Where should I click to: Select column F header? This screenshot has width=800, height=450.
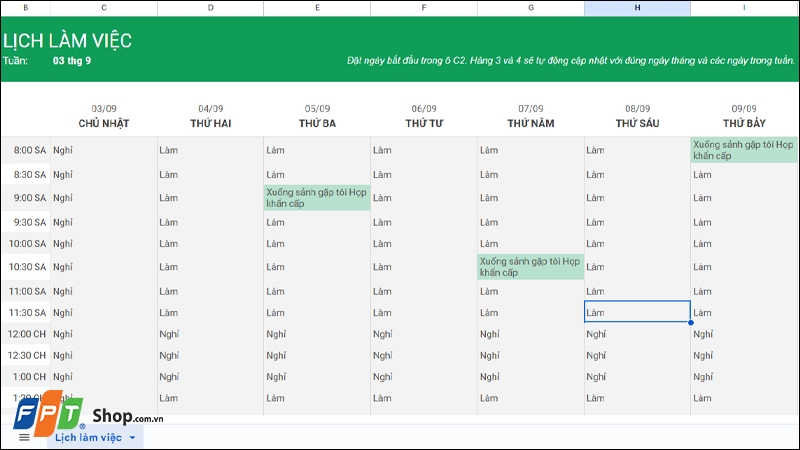[x=424, y=8]
